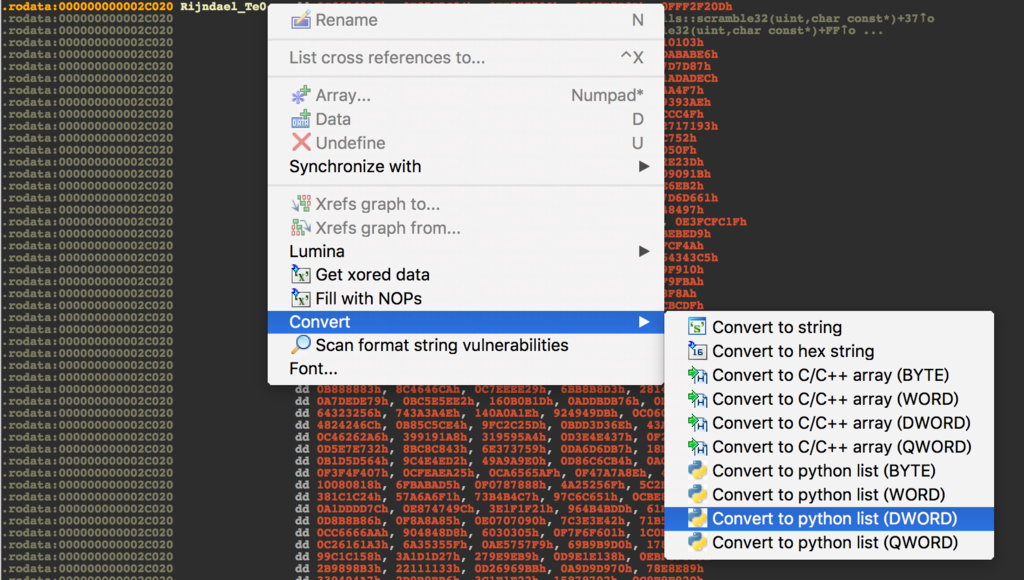
Task: Select Convert to C/C++ array (WORD)
Action: pos(829,398)
